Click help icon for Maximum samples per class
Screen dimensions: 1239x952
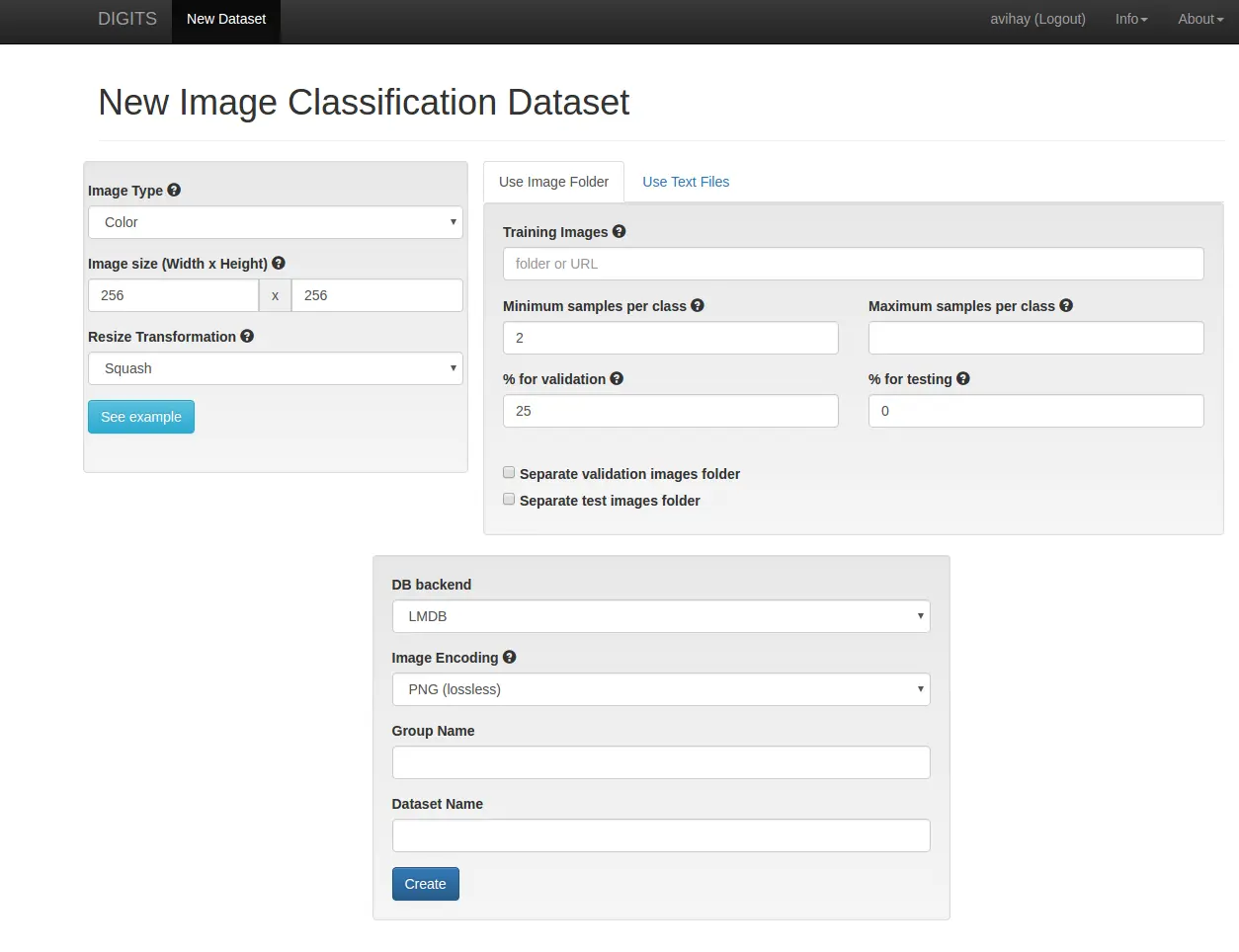tap(1066, 306)
